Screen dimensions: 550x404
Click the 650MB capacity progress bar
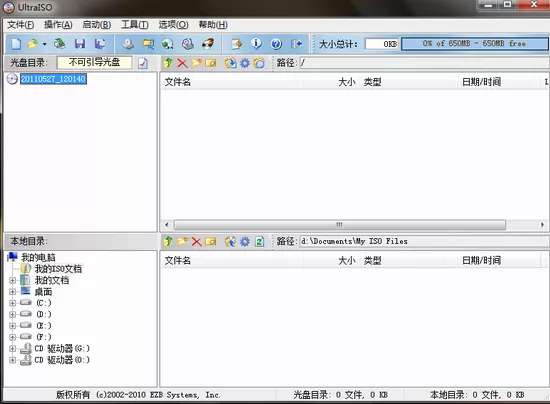coord(475,44)
